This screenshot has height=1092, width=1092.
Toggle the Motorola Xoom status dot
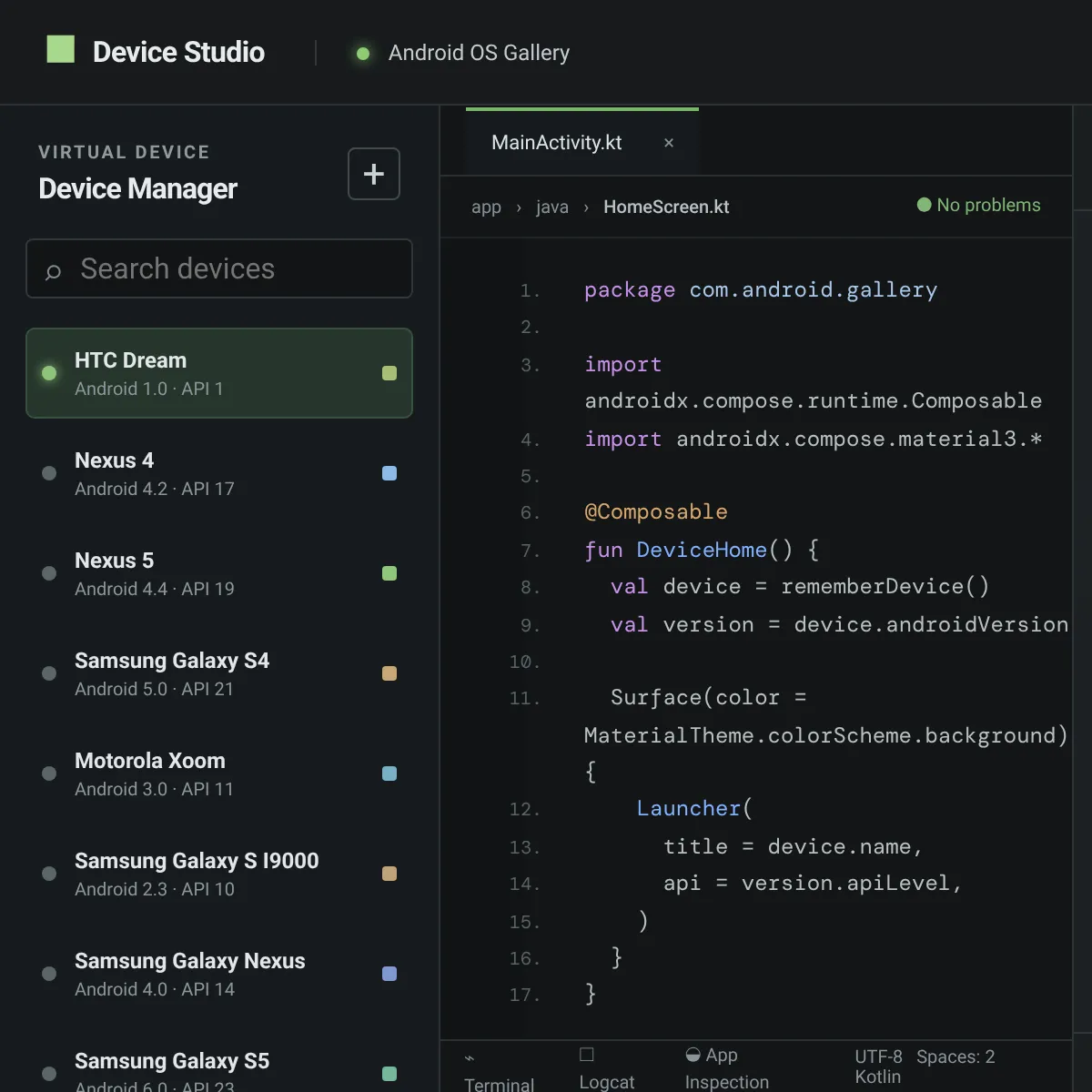coord(49,773)
